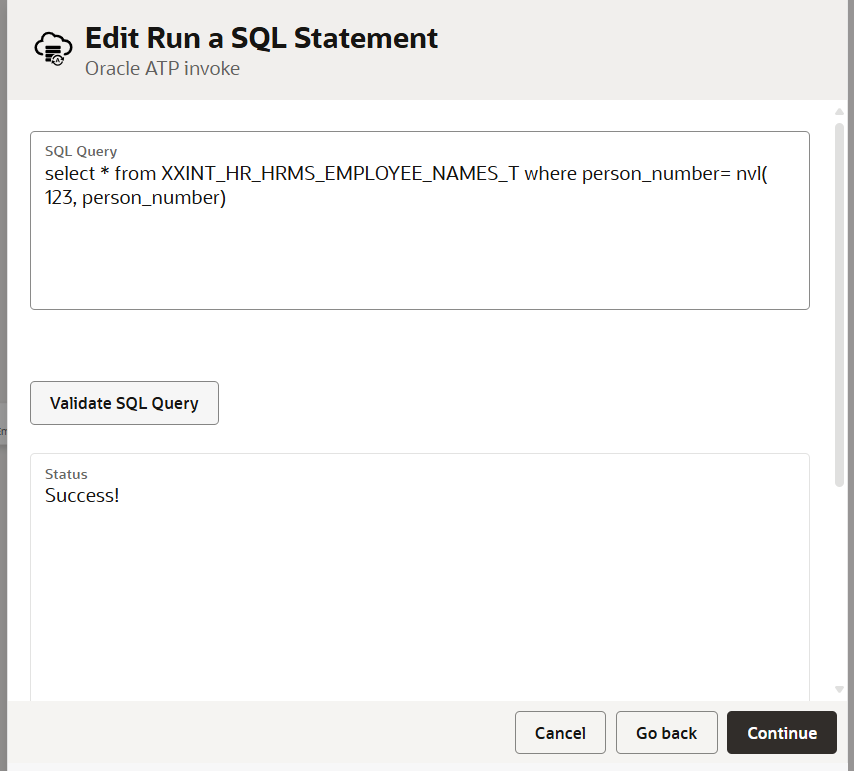
Task: Click the Success! status message
Action: pyautogui.click(x=82, y=495)
